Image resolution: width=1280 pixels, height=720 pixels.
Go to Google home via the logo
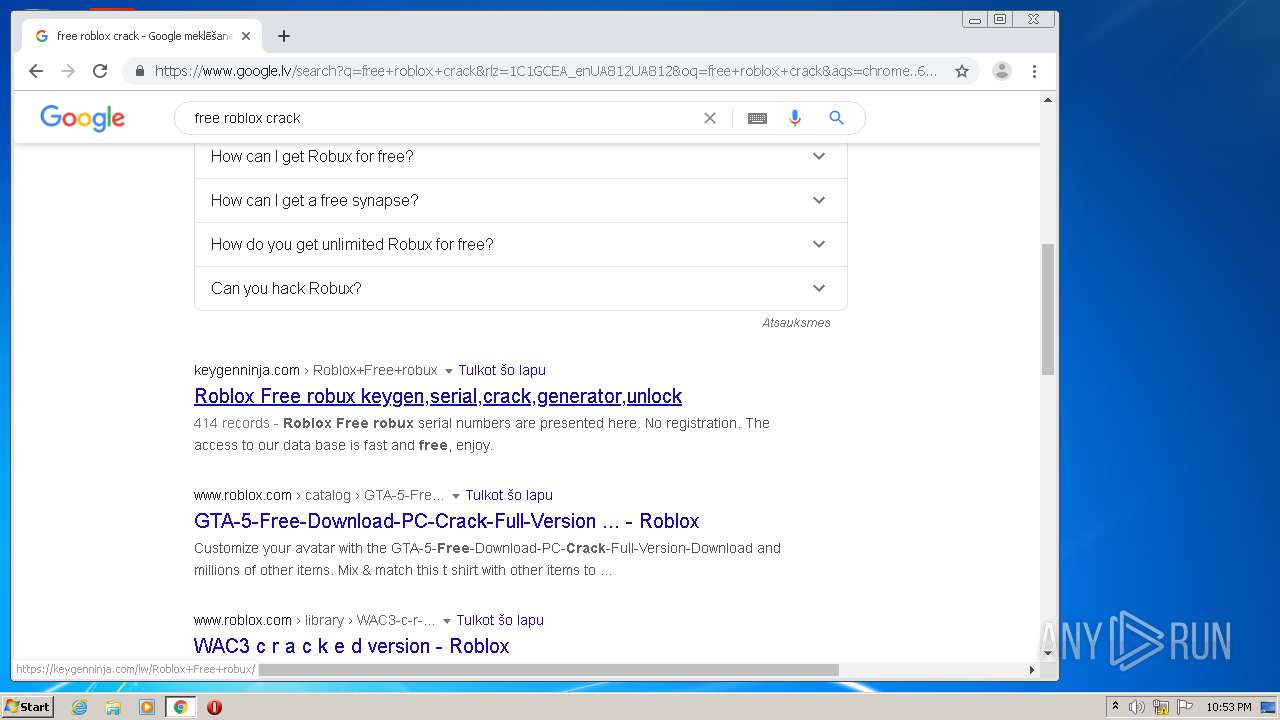pos(83,118)
